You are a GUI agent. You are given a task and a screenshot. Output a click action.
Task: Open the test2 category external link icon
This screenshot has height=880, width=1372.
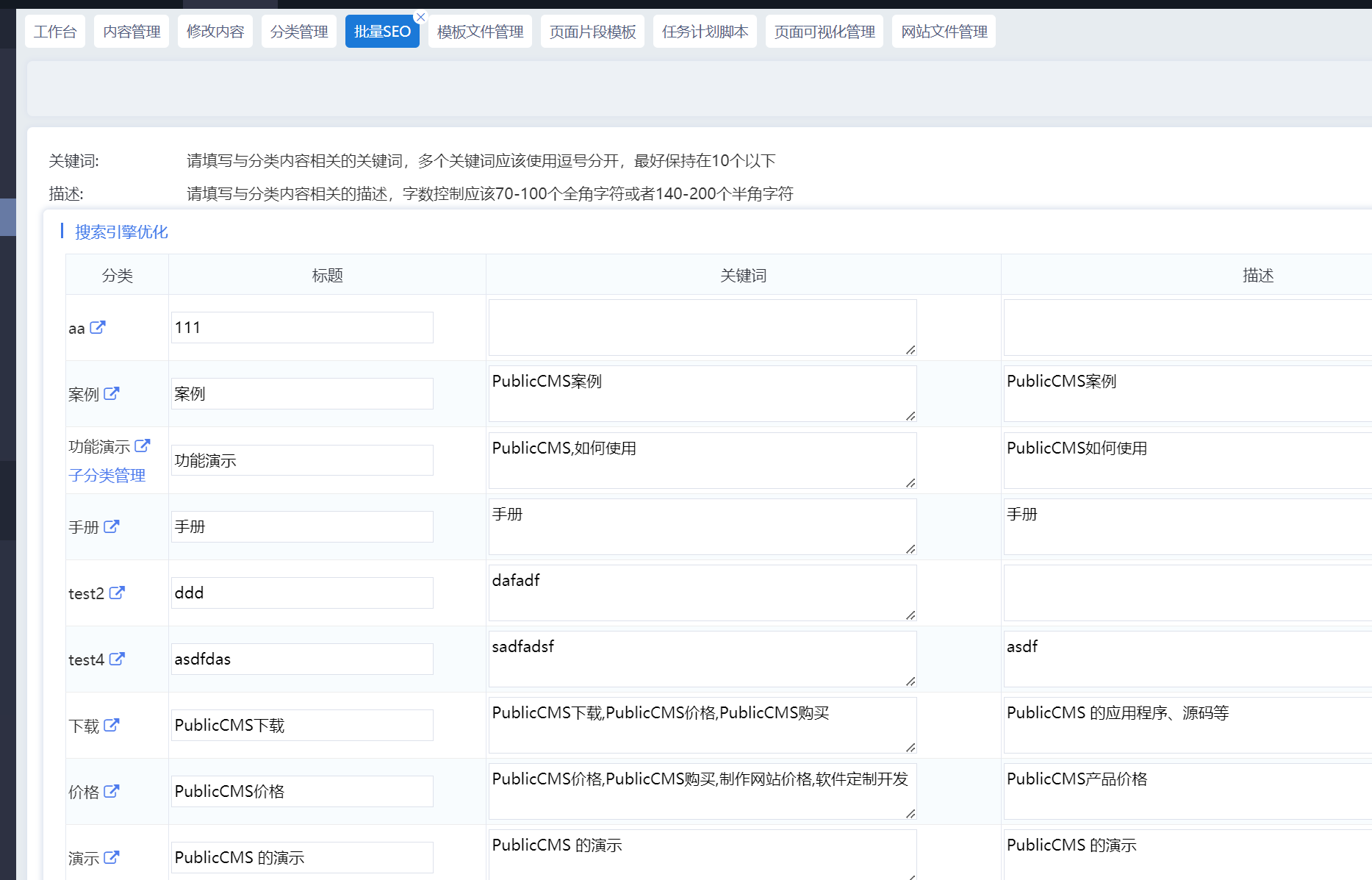(117, 593)
